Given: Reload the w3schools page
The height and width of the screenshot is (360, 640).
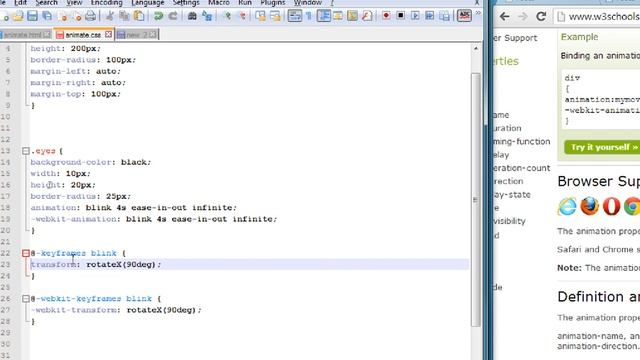Looking at the screenshot, I should pos(541,16).
